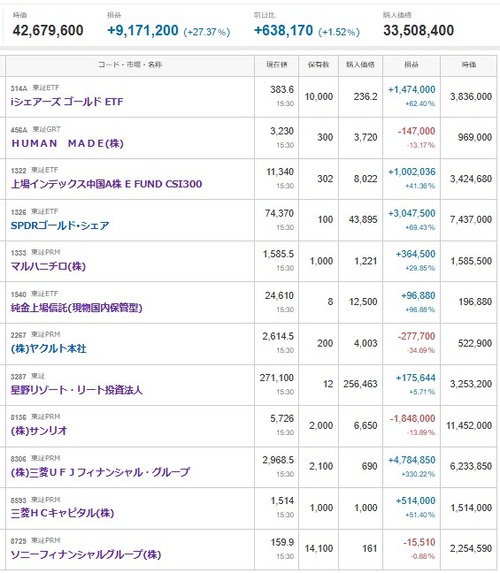Click profit value +96,880

pyautogui.click(x=418, y=296)
